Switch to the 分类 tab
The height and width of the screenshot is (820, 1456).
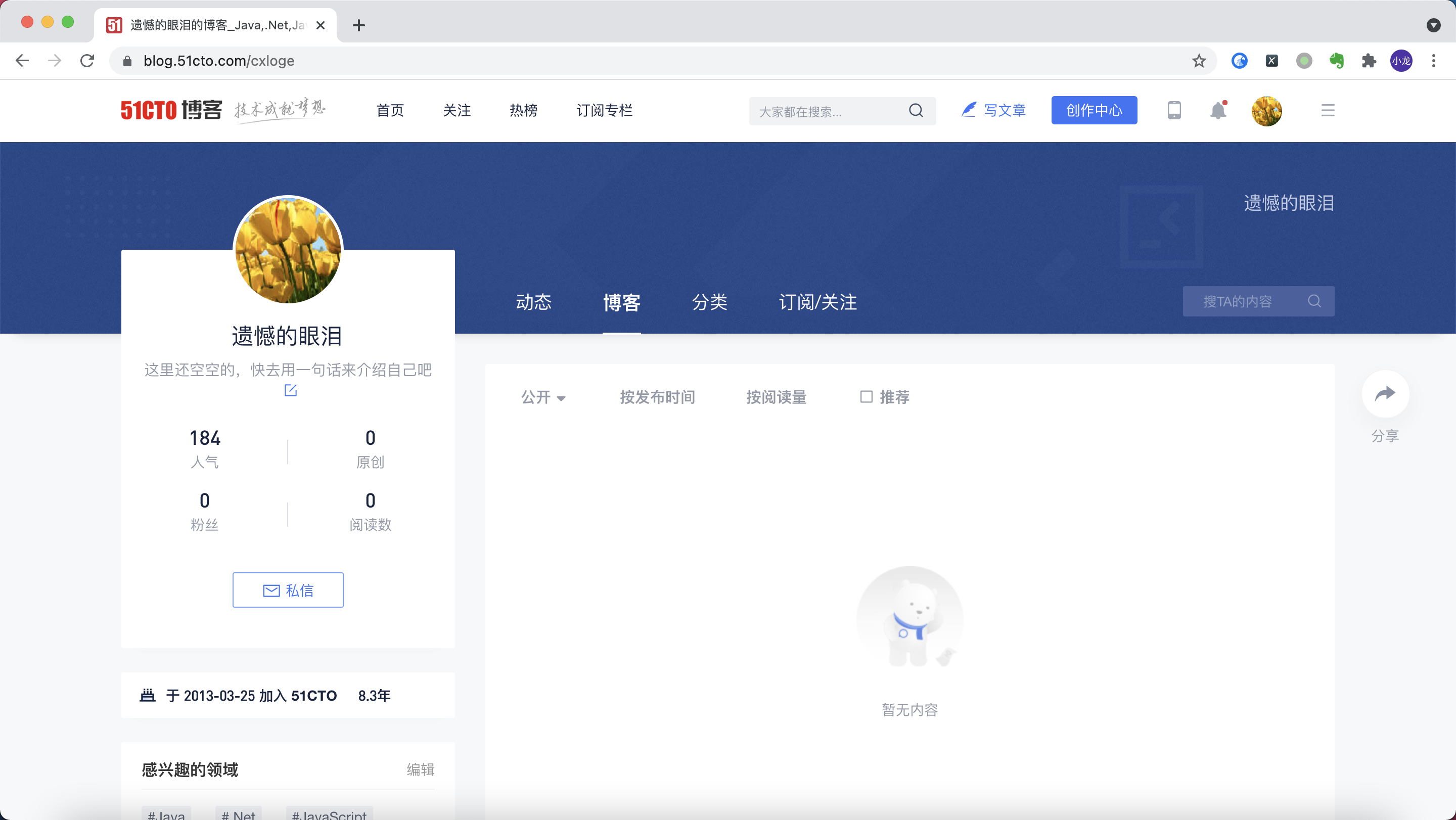(x=709, y=302)
